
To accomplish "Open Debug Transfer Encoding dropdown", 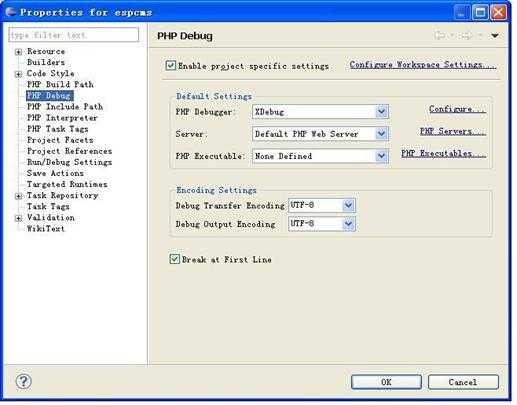I will [348, 205].
